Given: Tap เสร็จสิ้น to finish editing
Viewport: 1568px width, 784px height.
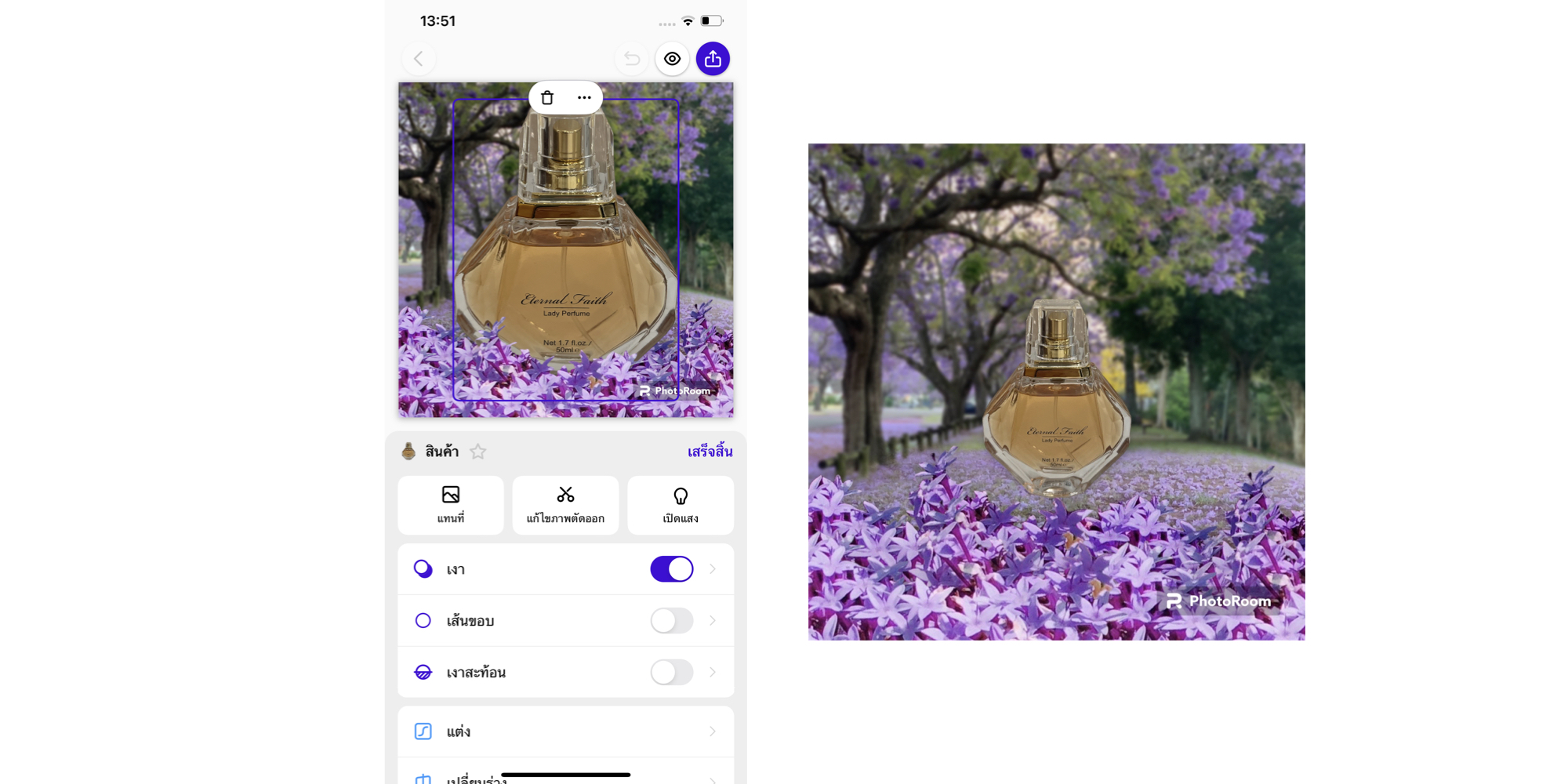Looking at the screenshot, I should (x=710, y=452).
